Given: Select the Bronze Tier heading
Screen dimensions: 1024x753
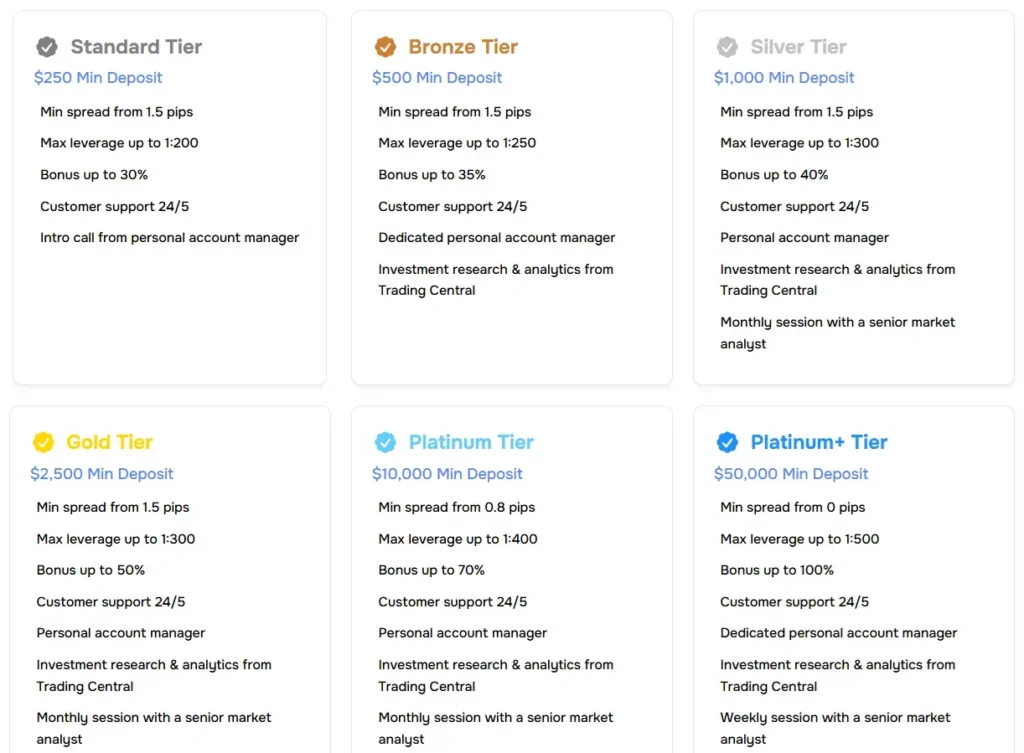Looking at the screenshot, I should click(463, 47).
